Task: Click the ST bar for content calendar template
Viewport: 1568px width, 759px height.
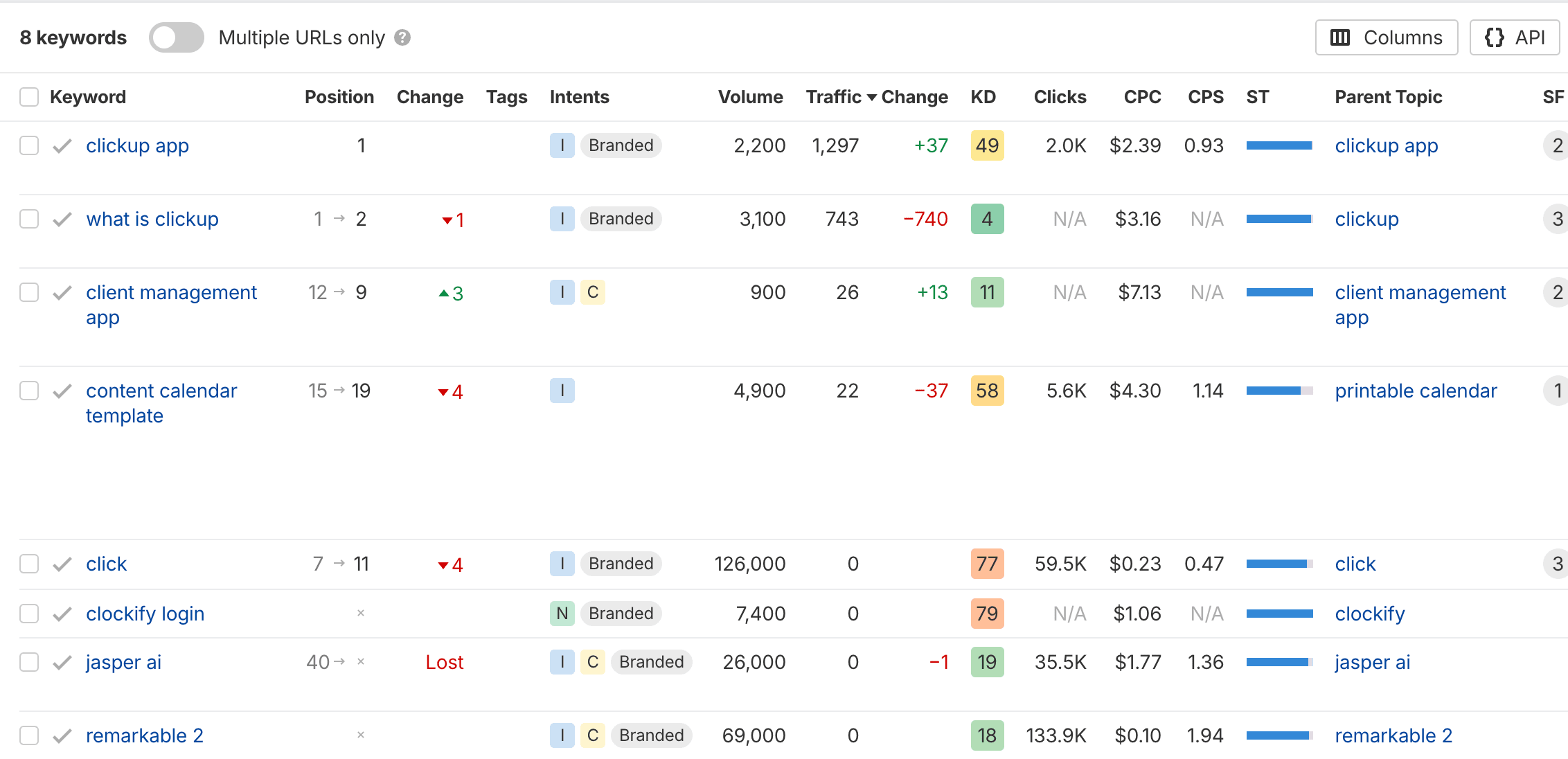Action: tap(1279, 391)
